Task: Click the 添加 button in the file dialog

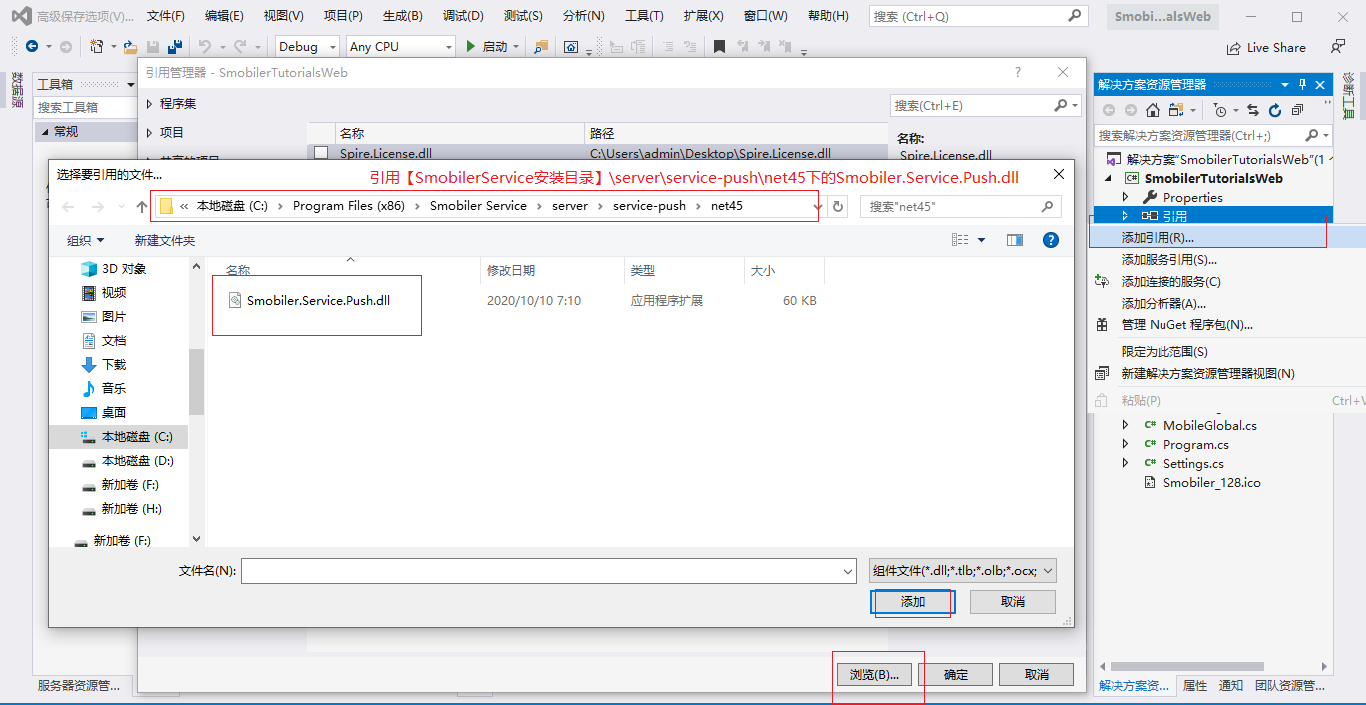Action: (x=913, y=602)
